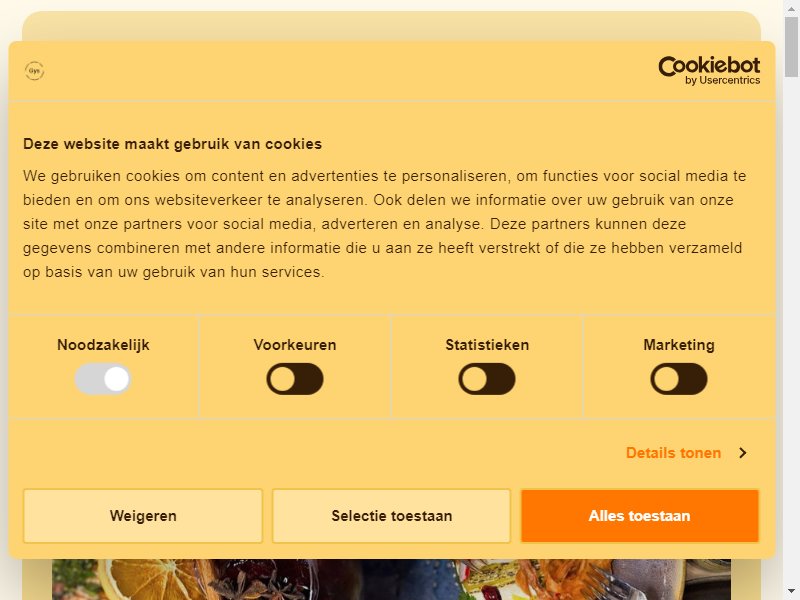Click the Weigeren button
The height and width of the screenshot is (600, 800).
pos(143,516)
